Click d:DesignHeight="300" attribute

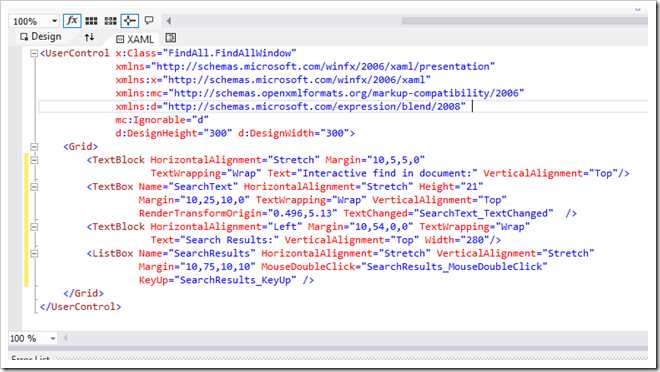tap(173, 133)
